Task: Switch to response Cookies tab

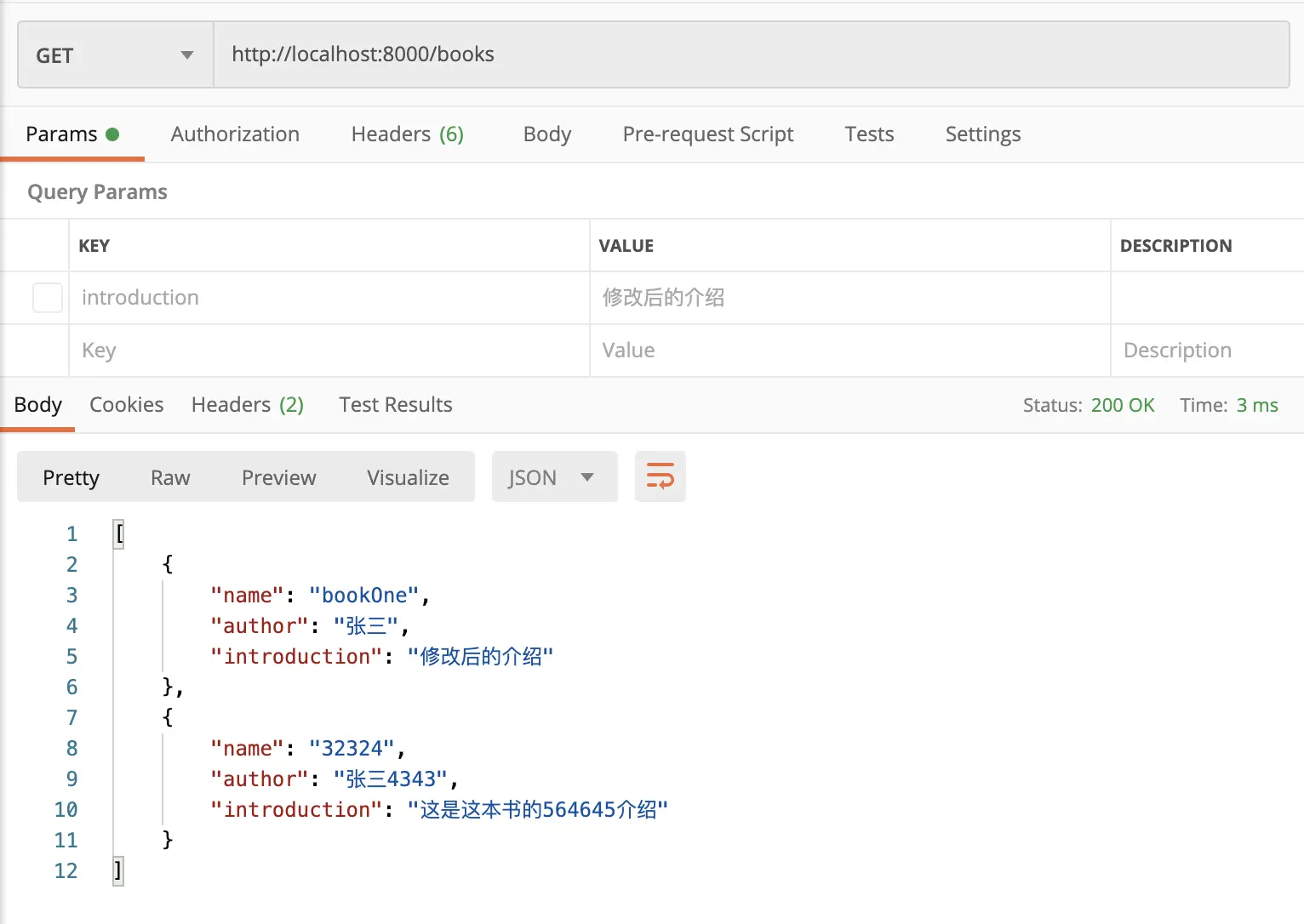Action: pyautogui.click(x=126, y=405)
